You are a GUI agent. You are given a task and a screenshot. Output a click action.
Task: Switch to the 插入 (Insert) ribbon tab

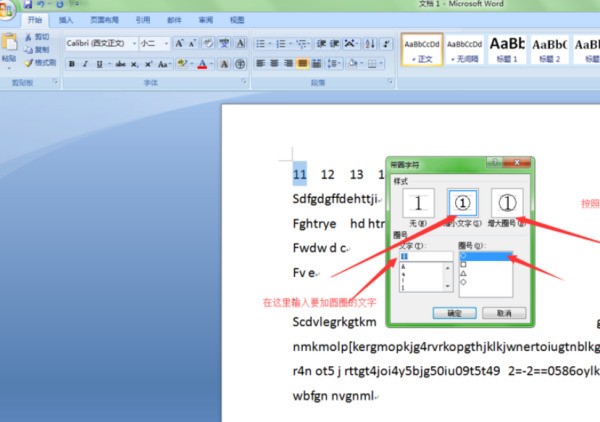tap(66, 19)
